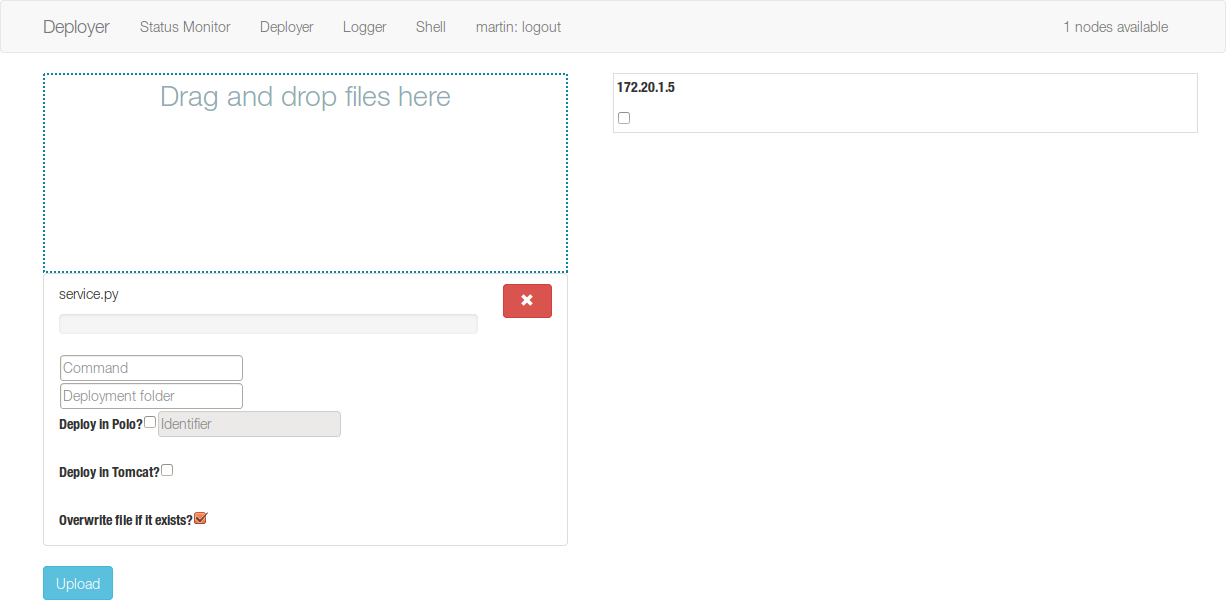Screen dimensions: 1226x600
Task: Log out via the martin: logout link
Action: coord(518,27)
